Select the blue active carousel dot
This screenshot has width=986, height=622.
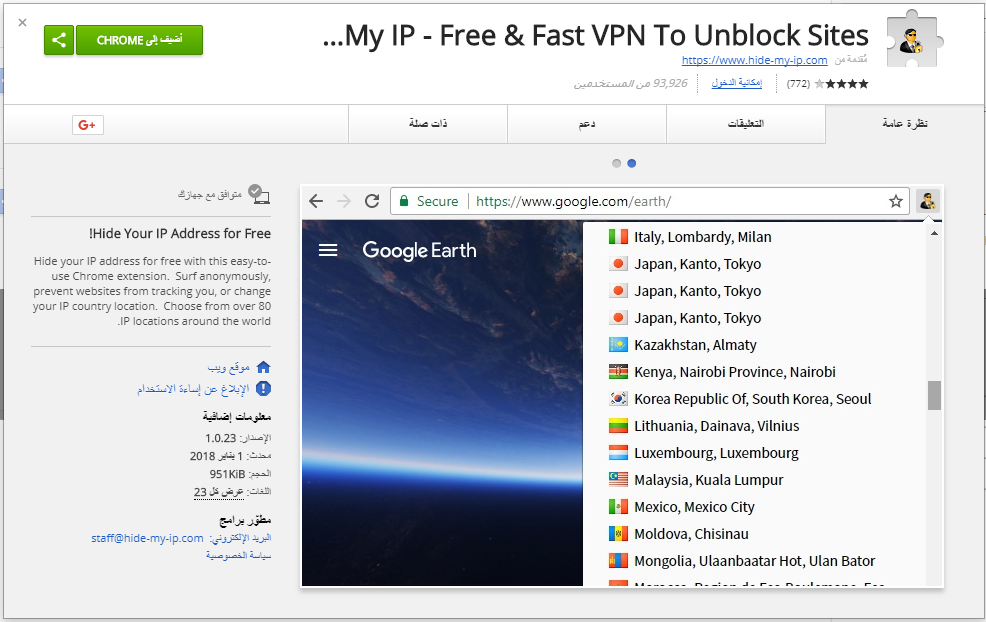[x=632, y=164]
